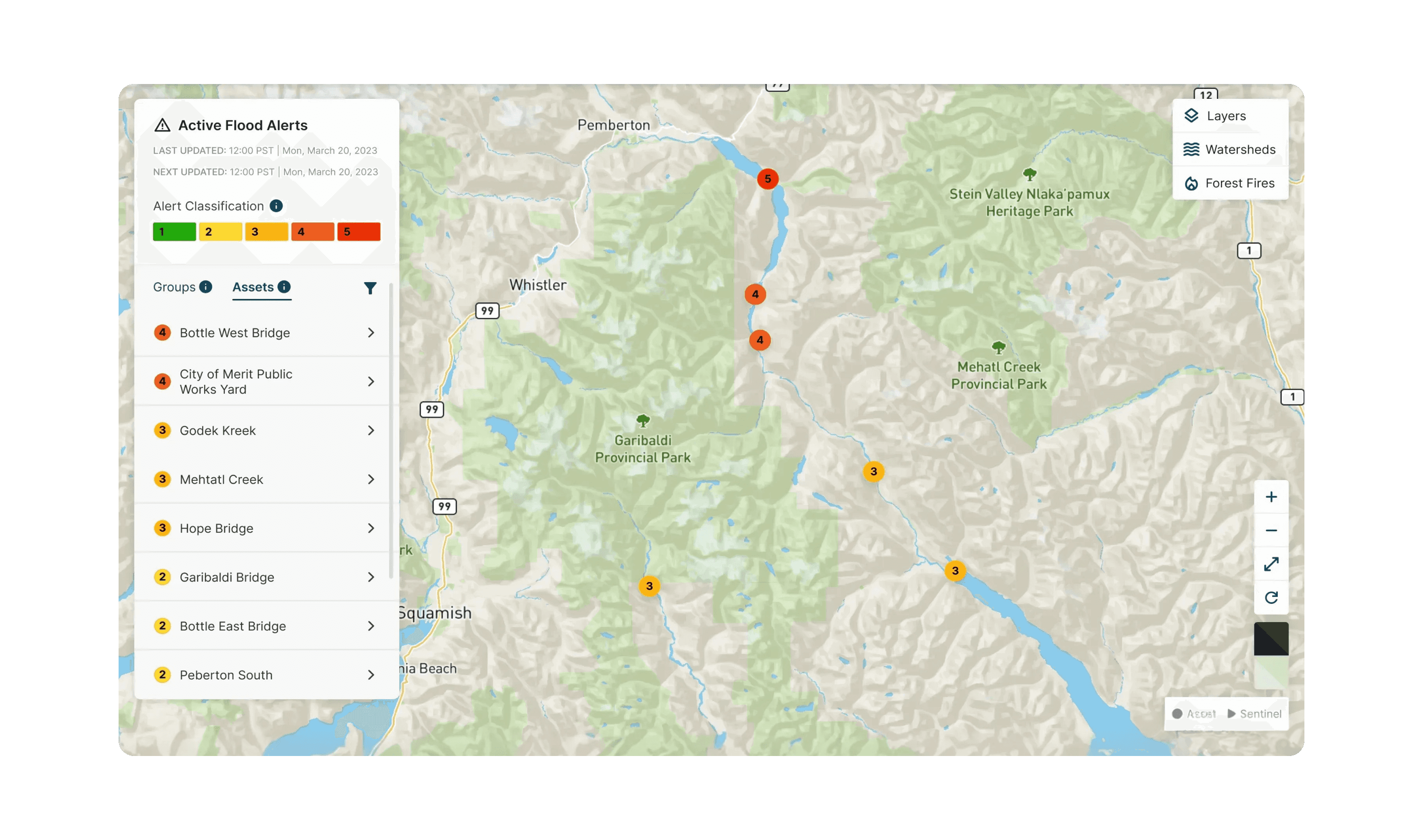
Task: Click the level 5 red map marker
Action: coord(767,179)
